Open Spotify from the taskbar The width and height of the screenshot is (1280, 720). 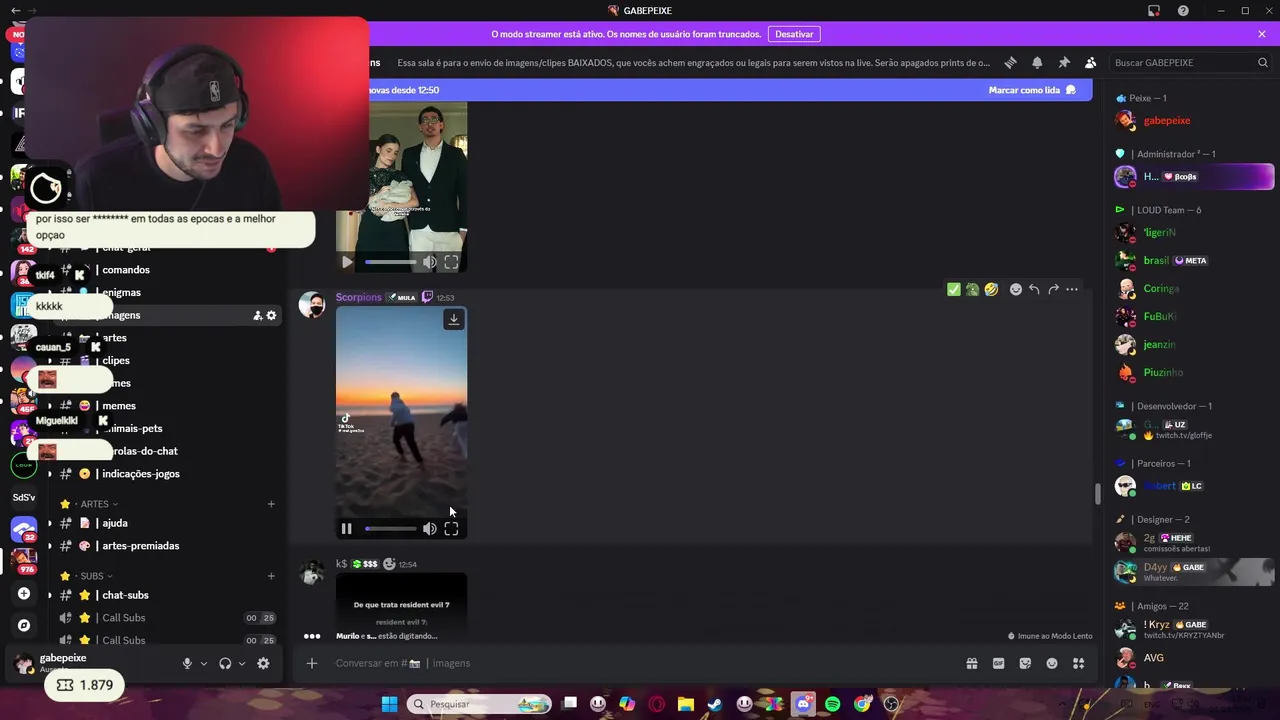point(833,704)
